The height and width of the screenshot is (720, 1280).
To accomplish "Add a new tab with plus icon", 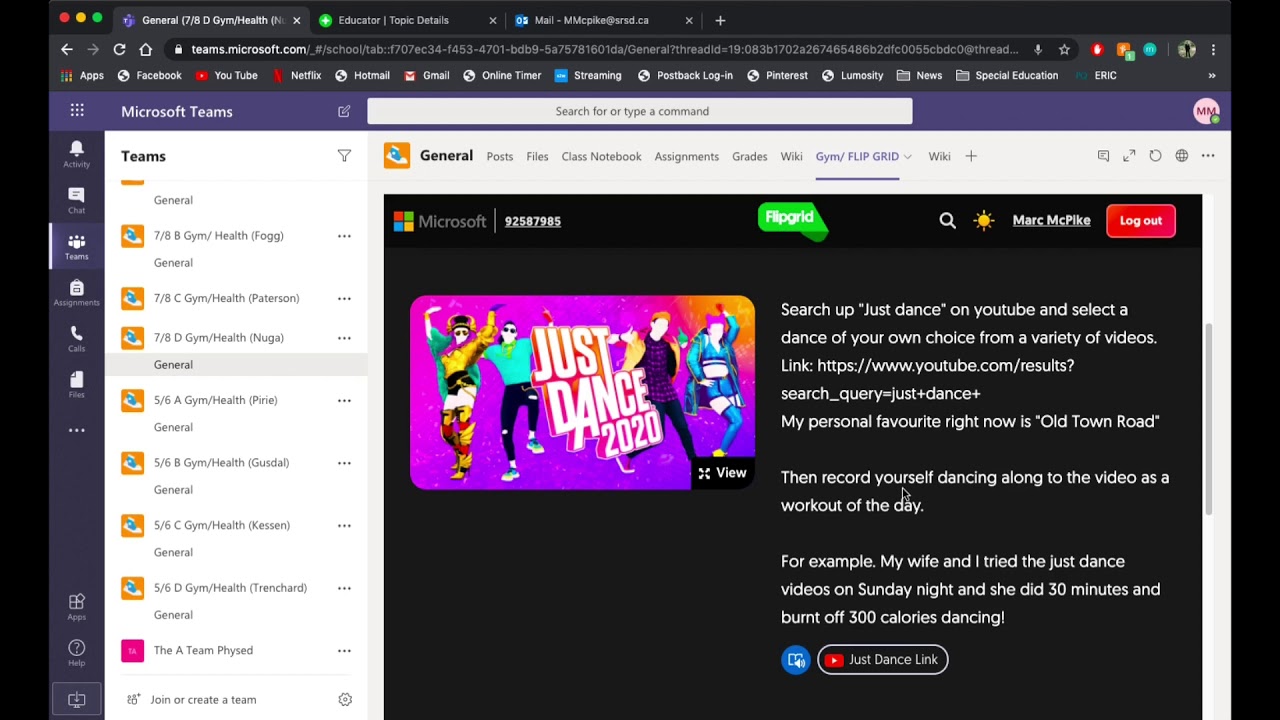I will [x=970, y=156].
